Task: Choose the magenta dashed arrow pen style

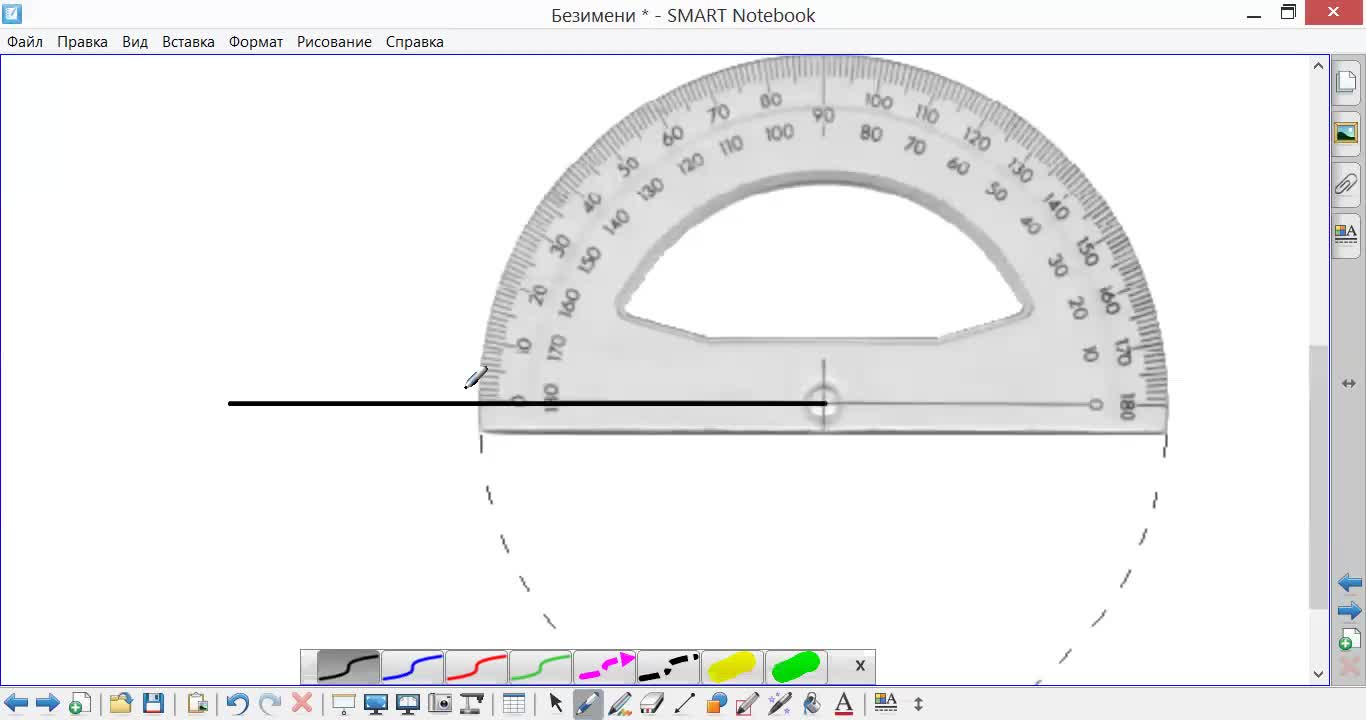Action: pyautogui.click(x=604, y=666)
